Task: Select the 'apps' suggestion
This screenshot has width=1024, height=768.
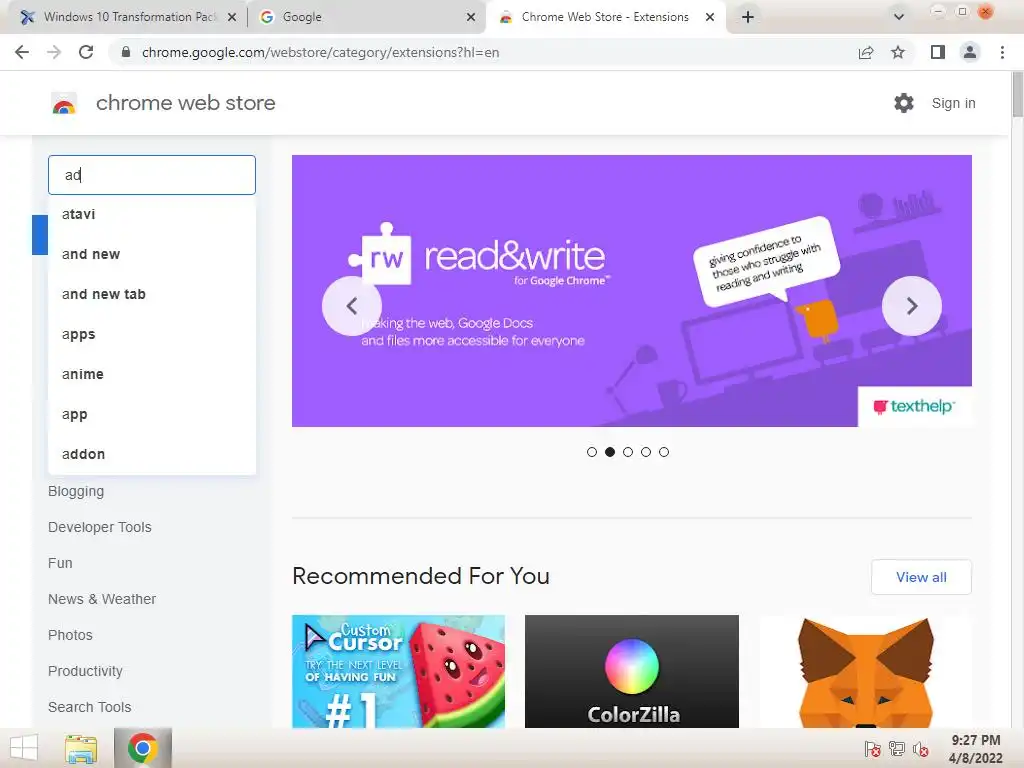Action: pos(152,334)
